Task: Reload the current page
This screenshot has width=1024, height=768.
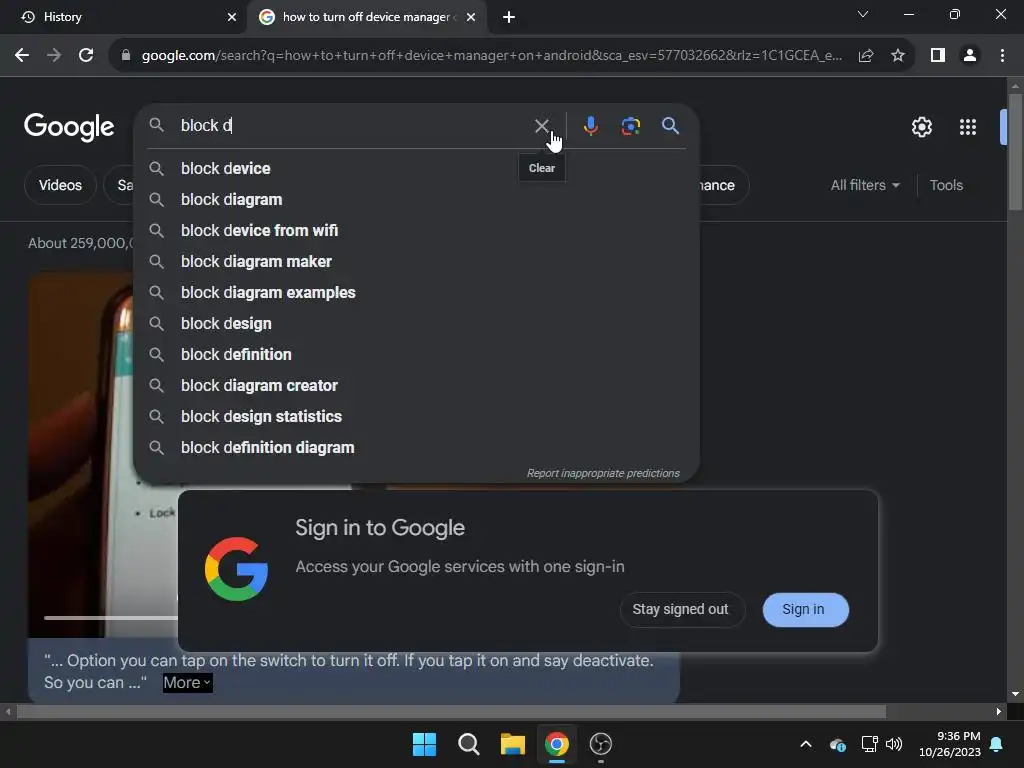Action: click(86, 55)
